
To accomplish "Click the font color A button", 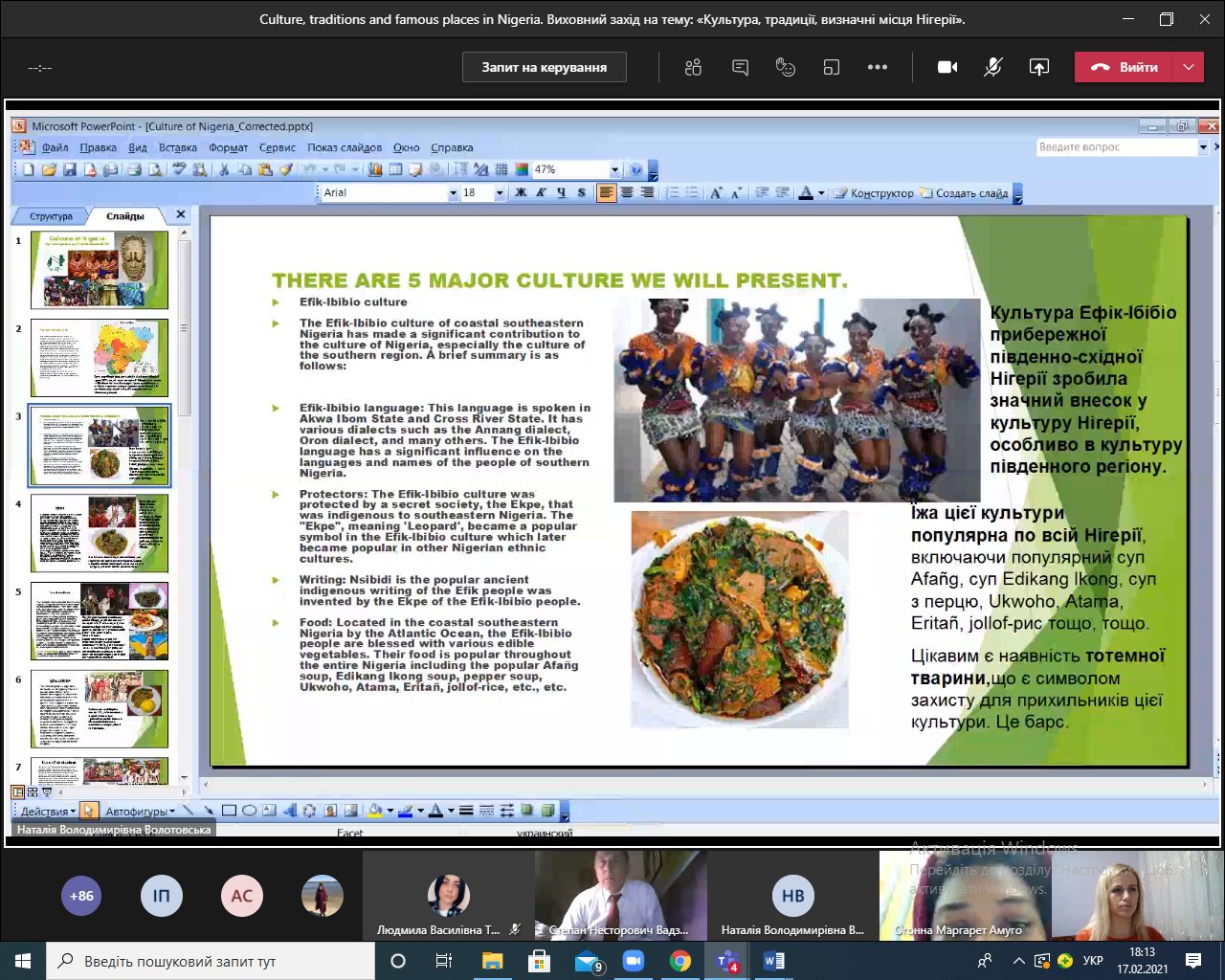I will click(x=806, y=193).
